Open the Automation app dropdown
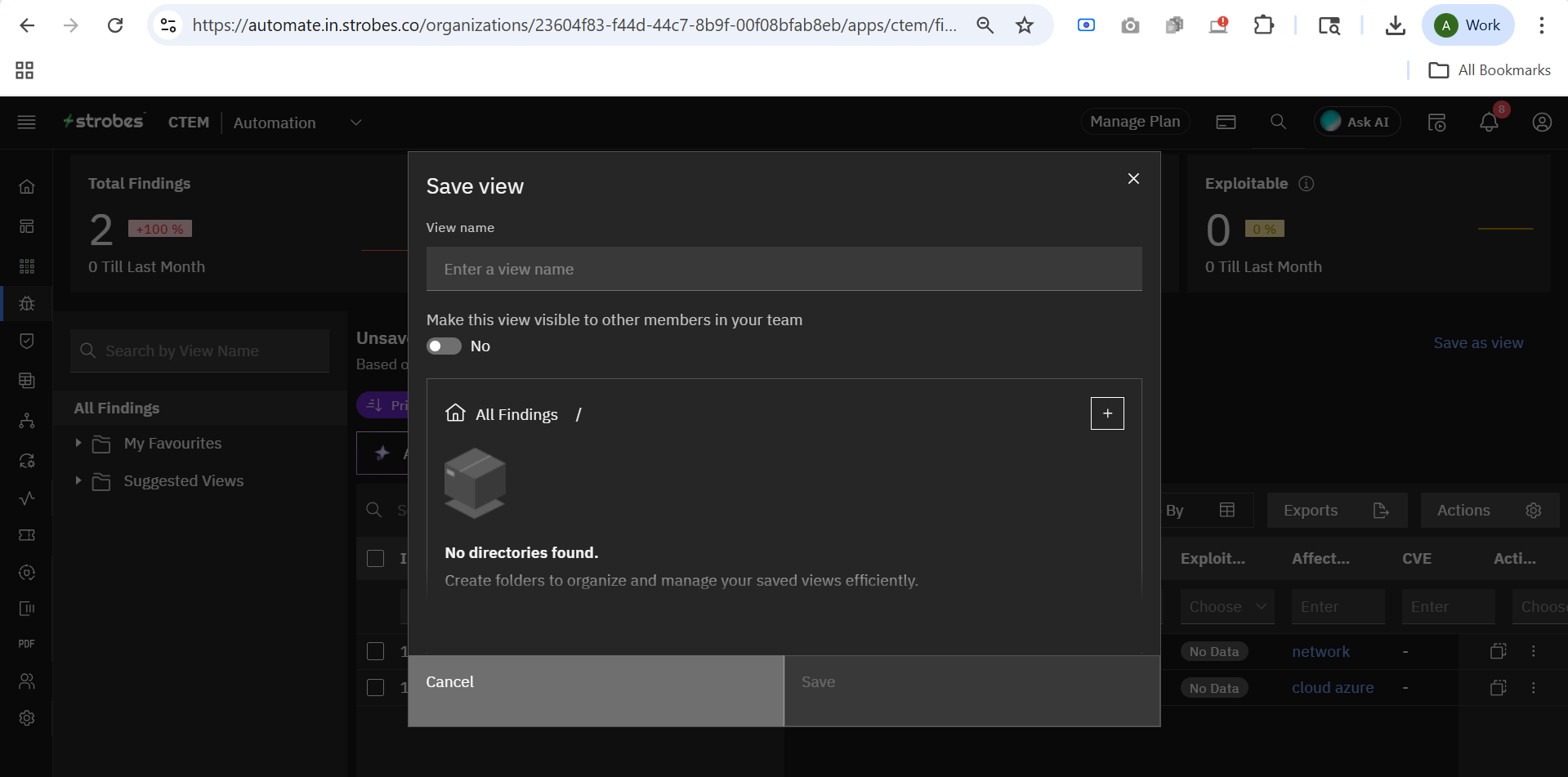The height and width of the screenshot is (777, 1568). pos(355,123)
